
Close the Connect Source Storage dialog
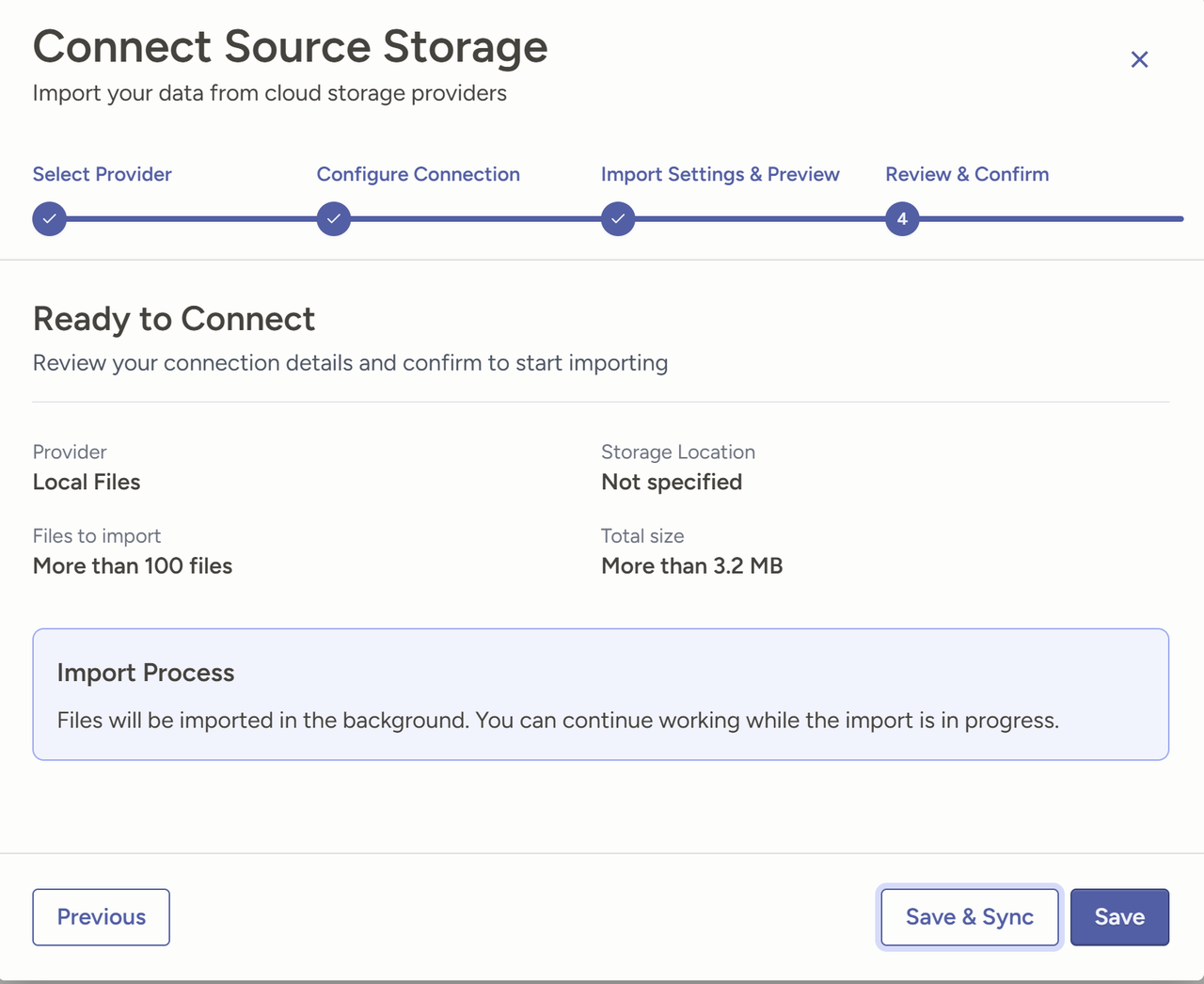(x=1139, y=59)
